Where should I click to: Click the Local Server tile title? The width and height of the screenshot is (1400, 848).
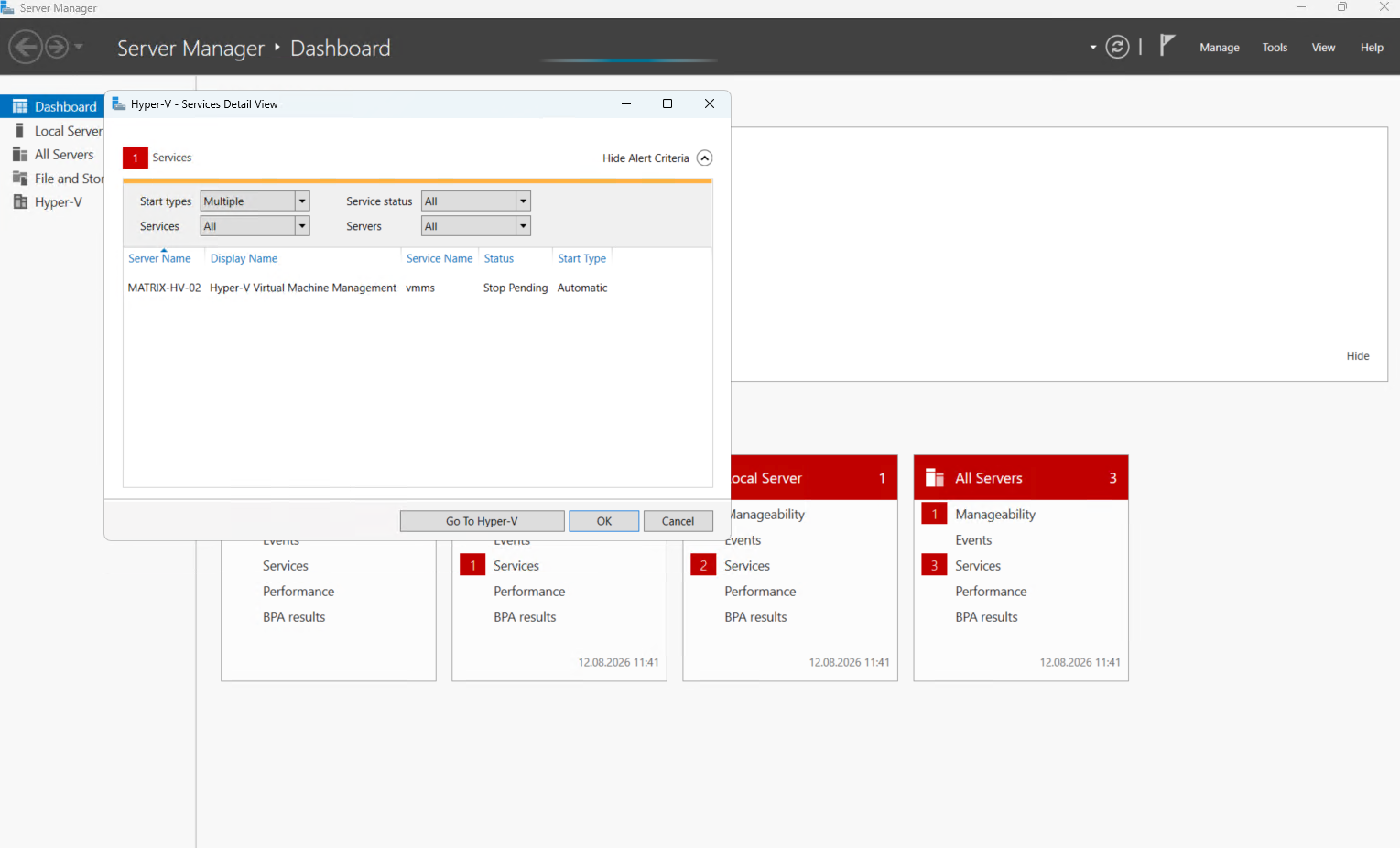click(766, 478)
